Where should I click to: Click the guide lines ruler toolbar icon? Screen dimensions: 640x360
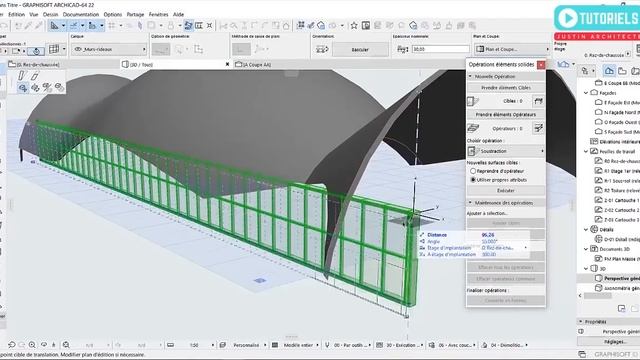[x=54, y=26]
